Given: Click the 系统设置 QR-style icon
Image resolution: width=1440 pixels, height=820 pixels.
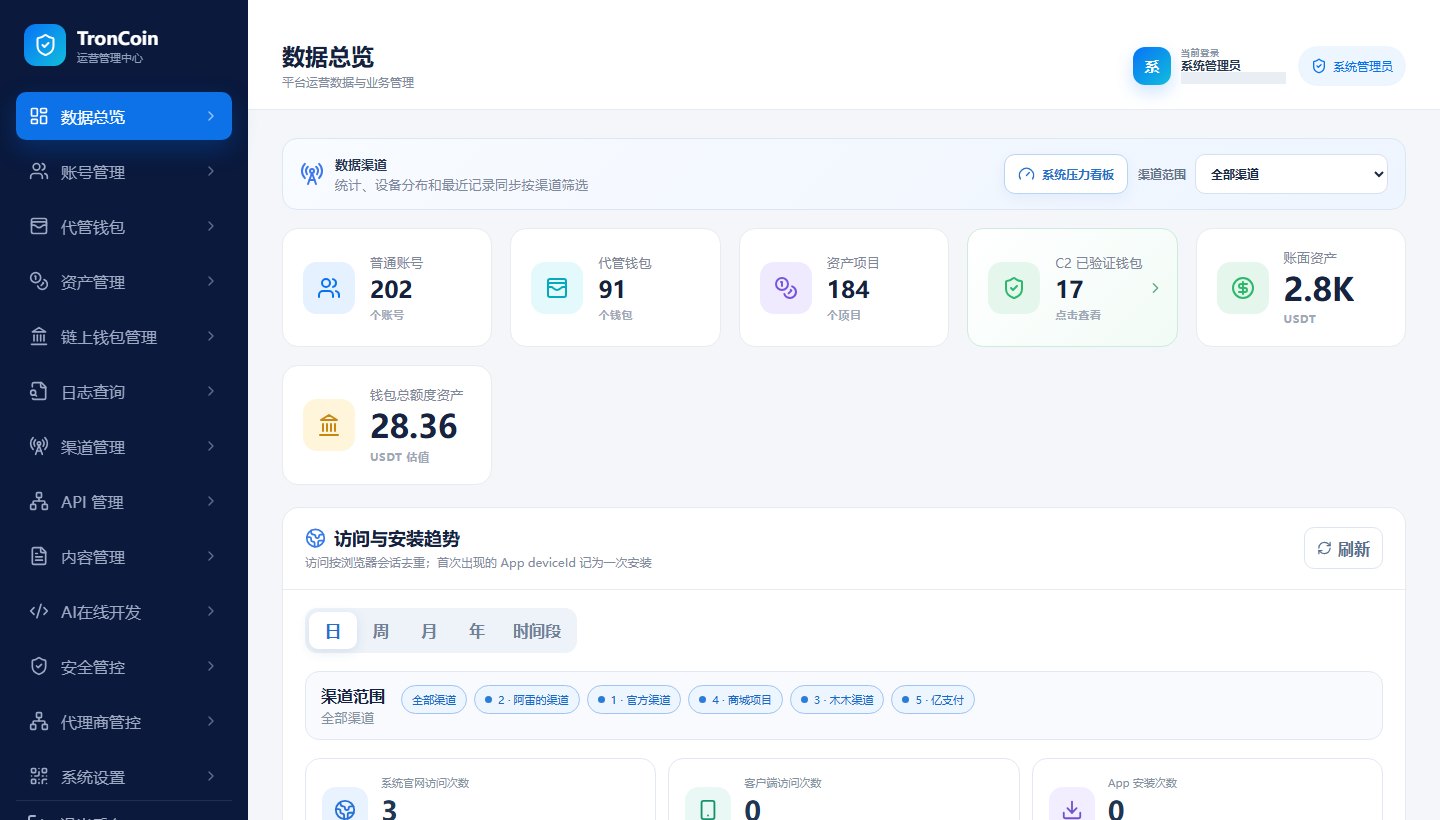Looking at the screenshot, I should (x=39, y=776).
